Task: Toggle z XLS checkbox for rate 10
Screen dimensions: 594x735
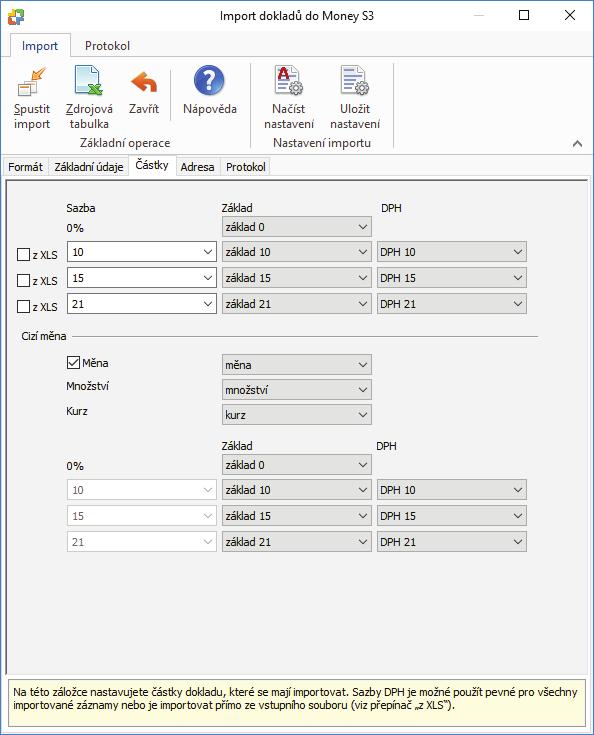Action: [23, 255]
